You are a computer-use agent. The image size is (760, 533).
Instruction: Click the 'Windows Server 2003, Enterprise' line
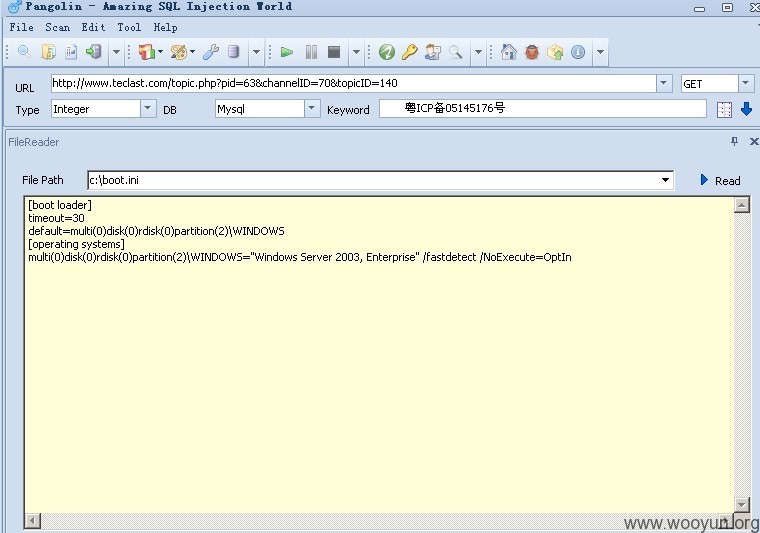click(x=300, y=257)
